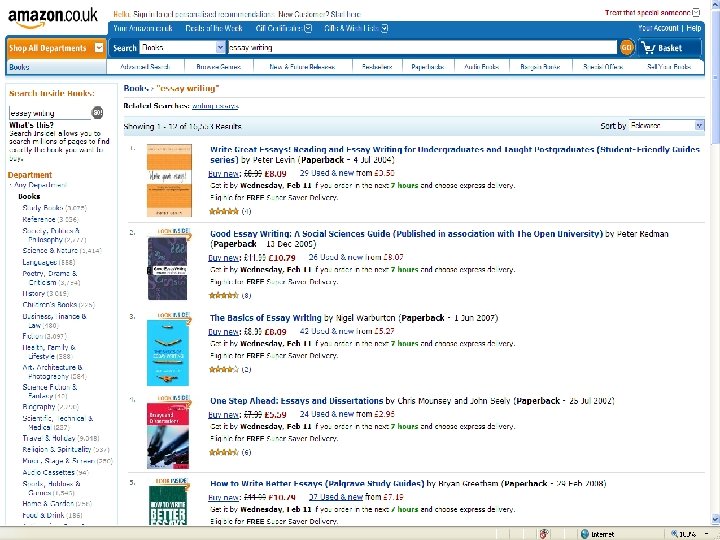Open the Help link
Image resolution: width=720 pixels, height=540 pixels.
pyautogui.click(x=694, y=28)
